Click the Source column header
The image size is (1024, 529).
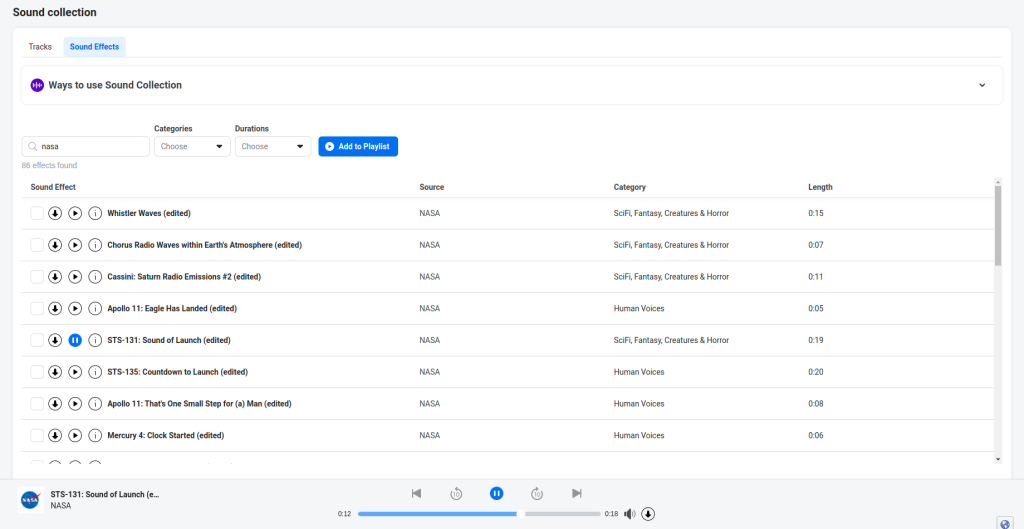[x=432, y=187]
